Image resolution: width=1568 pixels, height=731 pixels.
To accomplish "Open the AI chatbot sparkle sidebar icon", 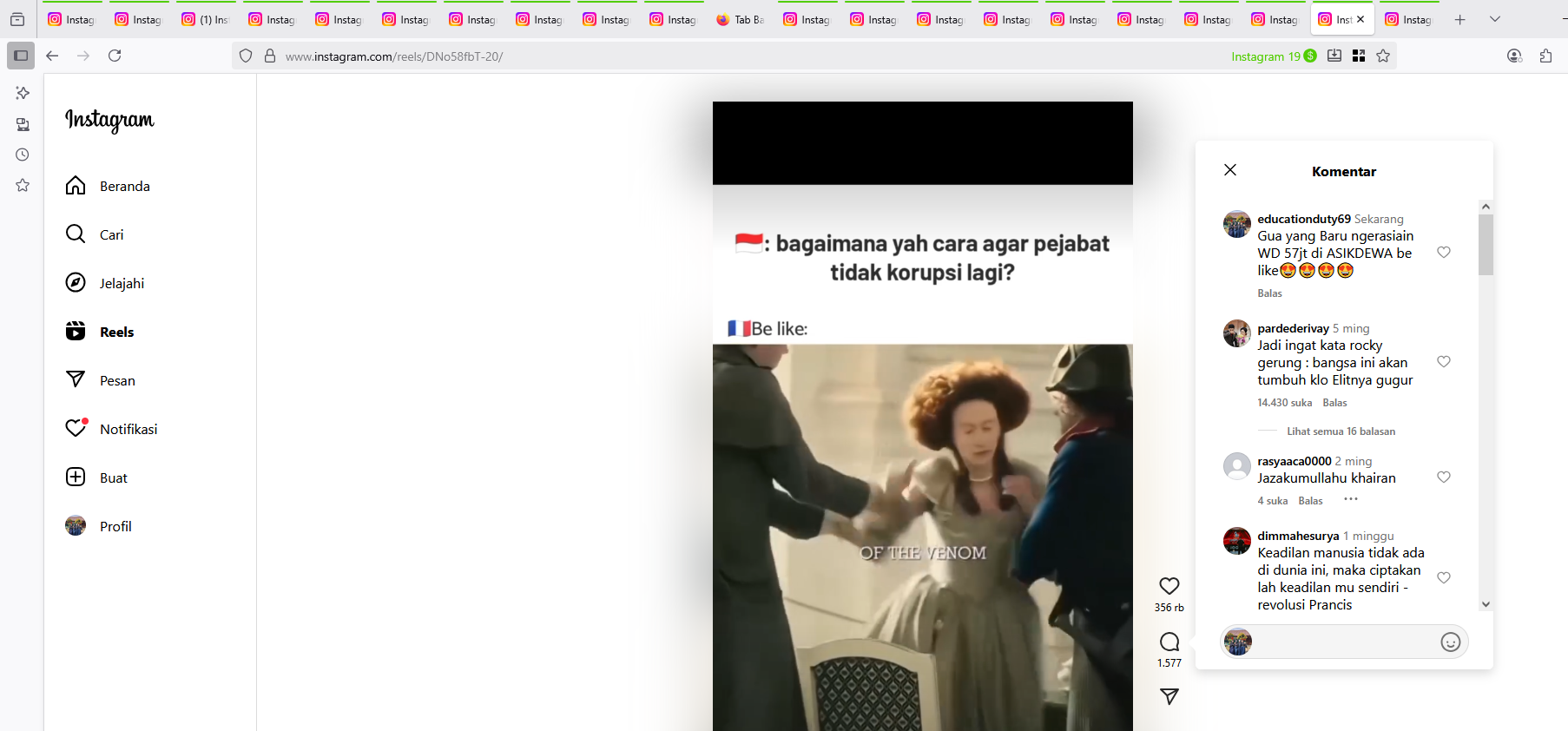I will (23, 93).
